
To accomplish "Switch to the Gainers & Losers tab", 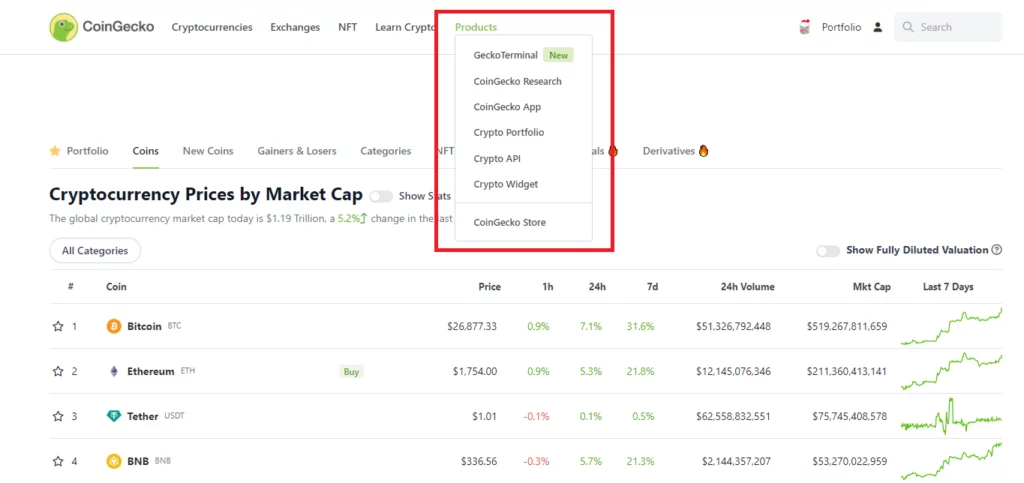I will pyautogui.click(x=297, y=151).
